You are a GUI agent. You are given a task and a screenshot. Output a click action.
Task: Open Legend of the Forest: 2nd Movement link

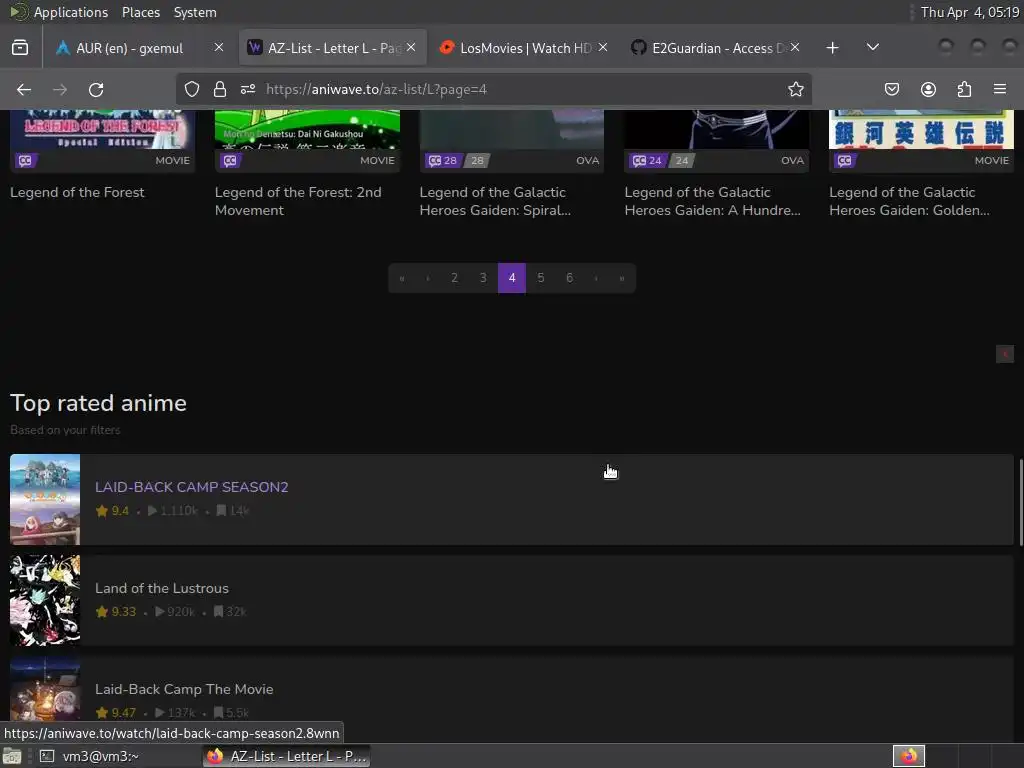click(298, 201)
